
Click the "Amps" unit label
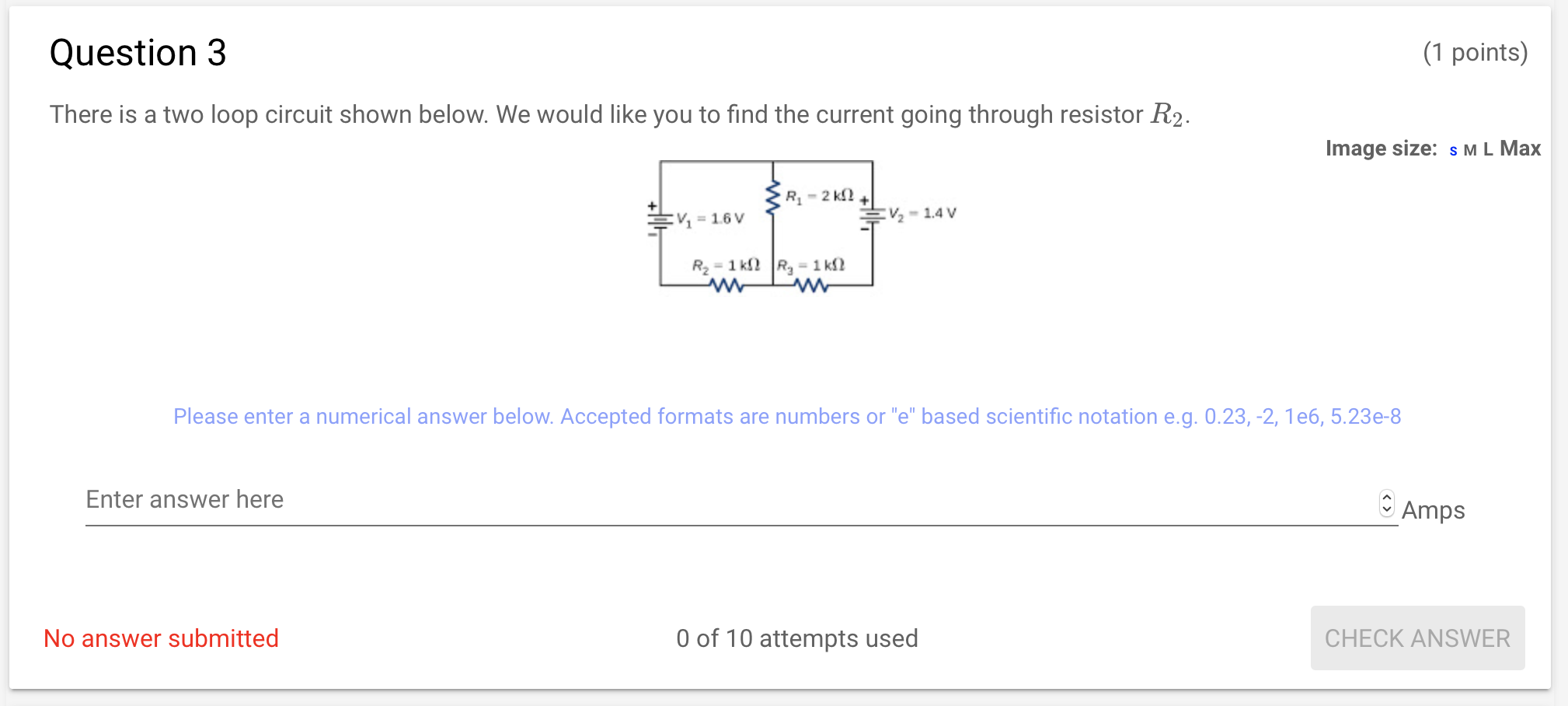point(1433,511)
